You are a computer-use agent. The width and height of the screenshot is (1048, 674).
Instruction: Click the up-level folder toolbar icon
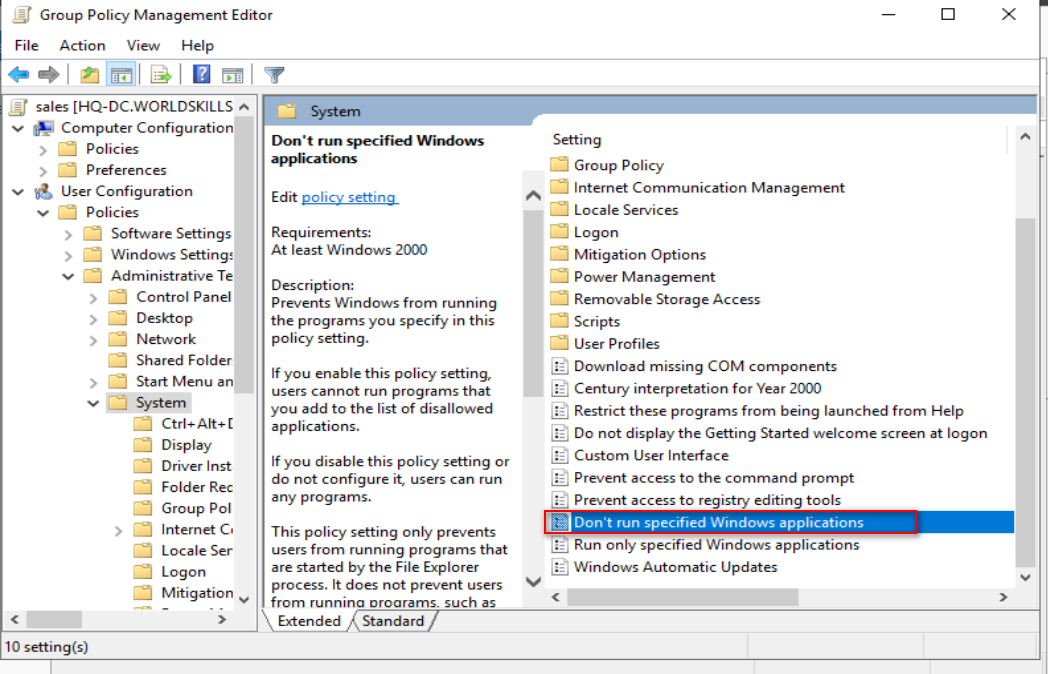pyautogui.click(x=89, y=74)
